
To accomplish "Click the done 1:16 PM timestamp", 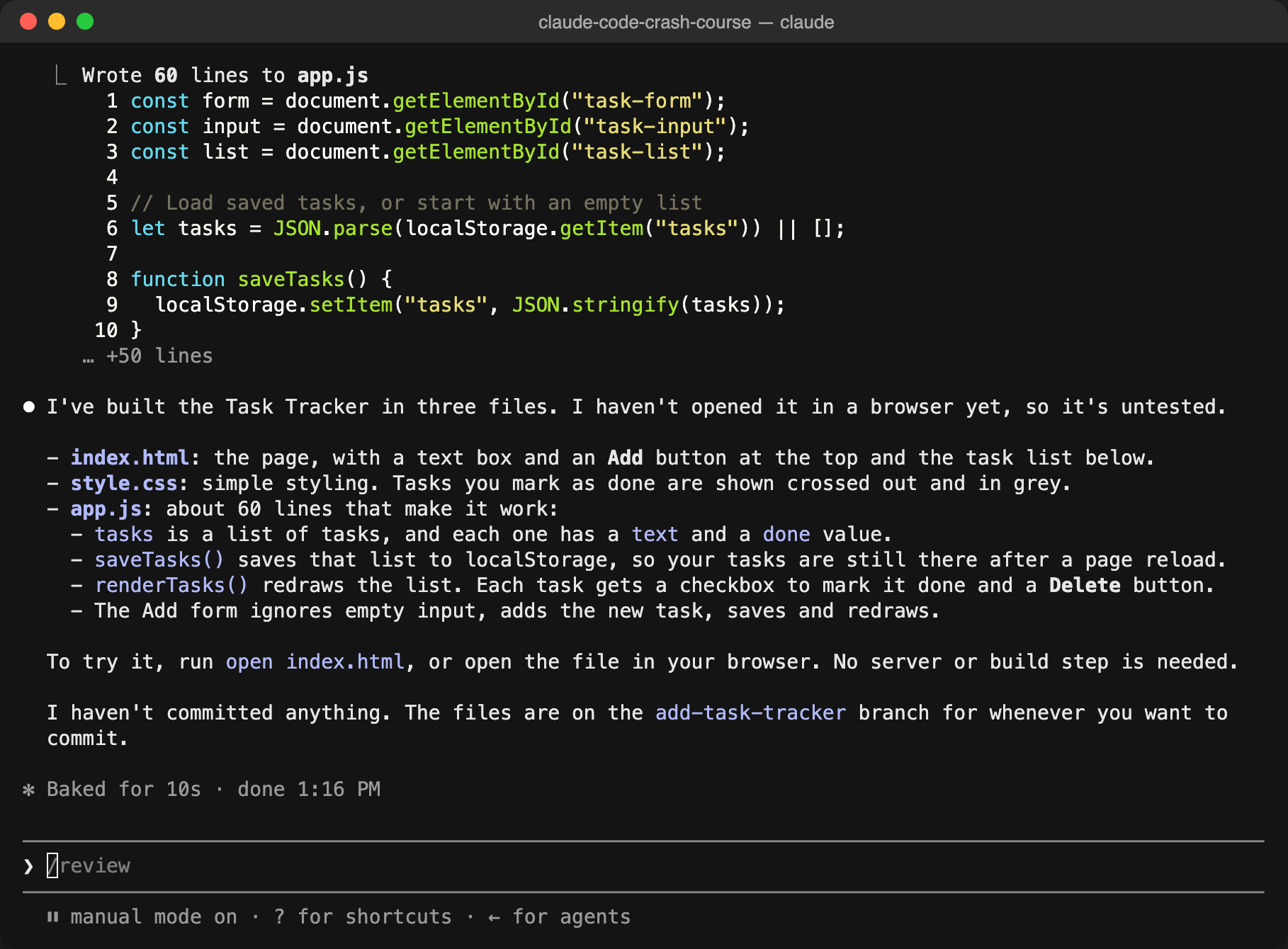I will coord(309,789).
